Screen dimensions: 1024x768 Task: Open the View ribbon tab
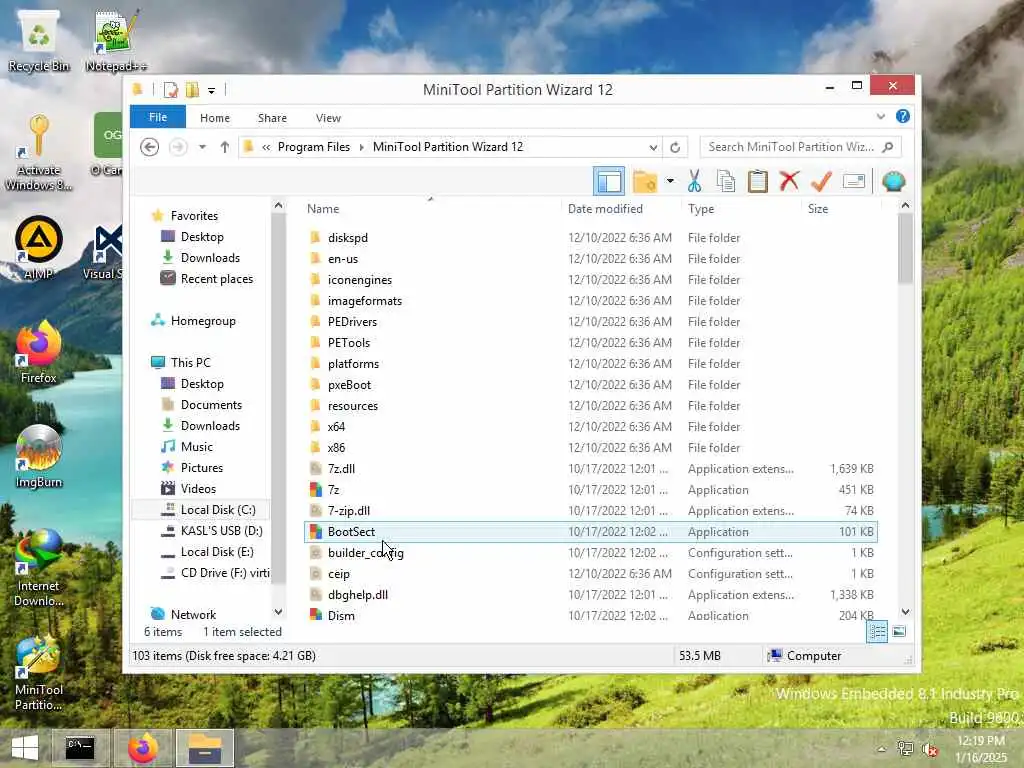(x=328, y=118)
